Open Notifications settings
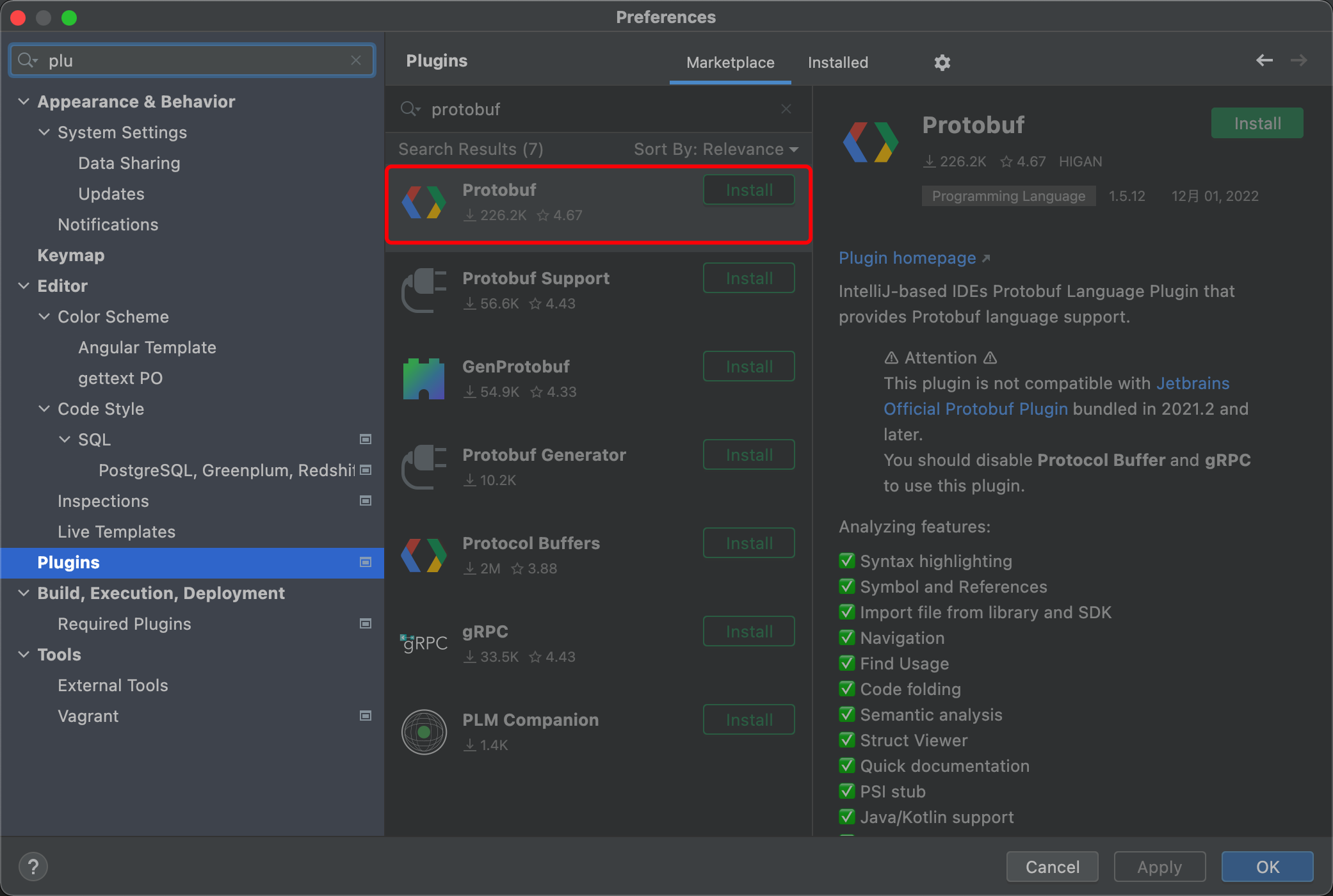1333x896 pixels. (108, 225)
